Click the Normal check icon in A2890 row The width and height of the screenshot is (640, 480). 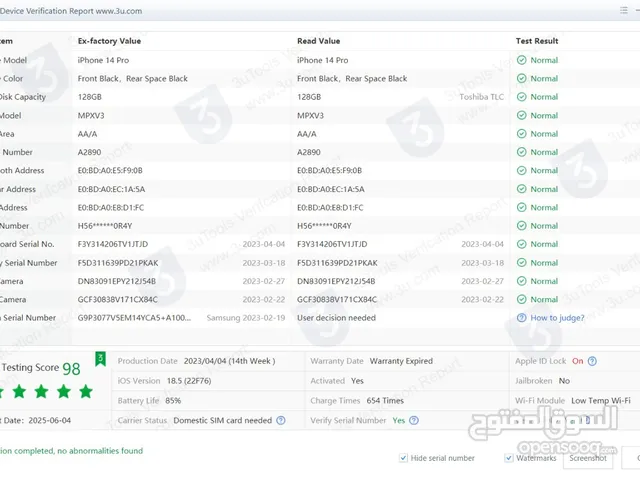(521, 152)
